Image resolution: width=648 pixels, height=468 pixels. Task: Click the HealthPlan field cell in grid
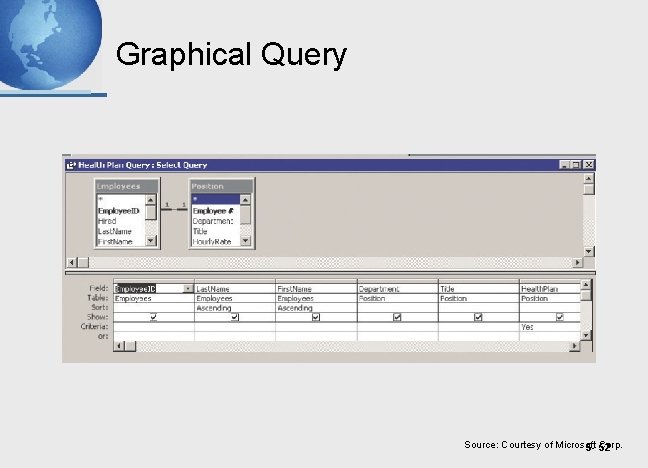[550, 289]
